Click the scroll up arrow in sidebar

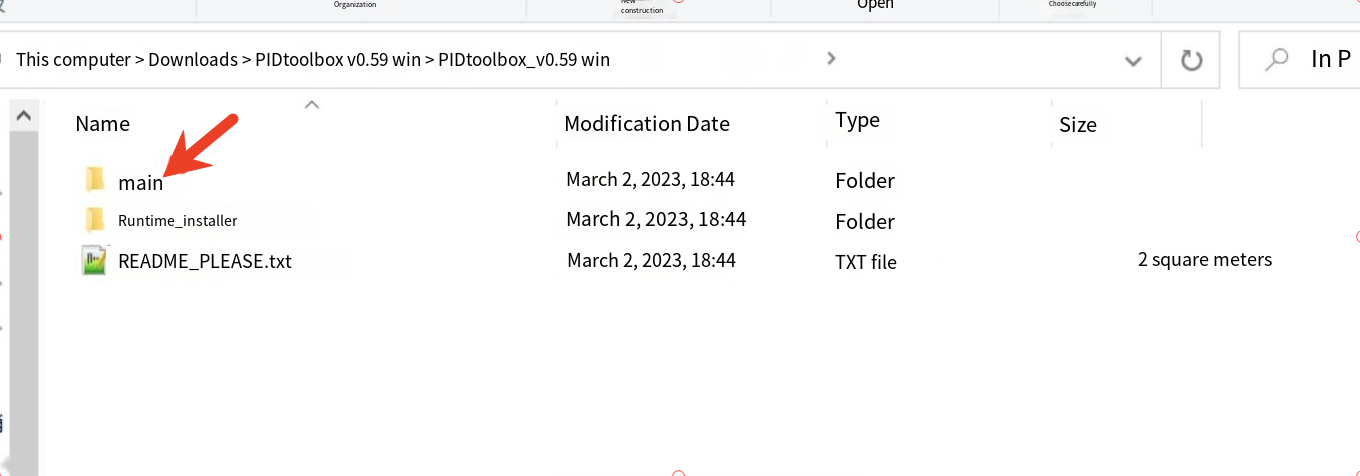tap(24, 116)
